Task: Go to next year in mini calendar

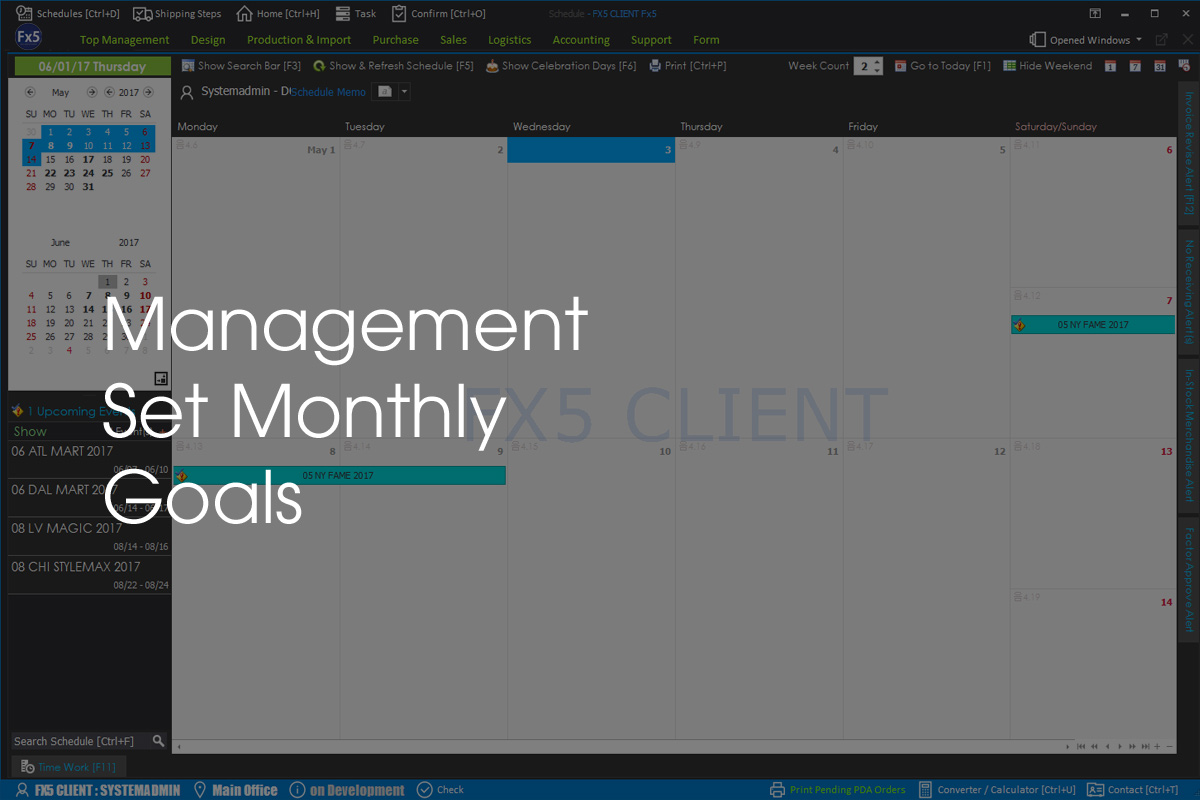Action: pos(146,92)
